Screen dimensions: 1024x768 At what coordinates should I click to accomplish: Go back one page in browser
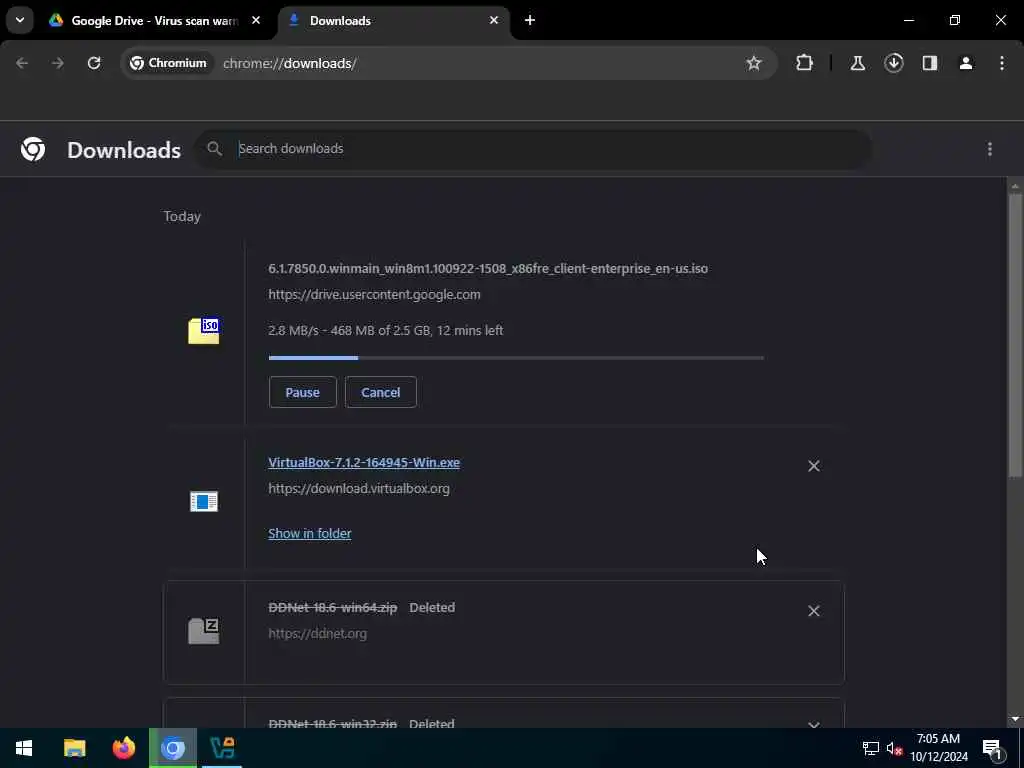(22, 63)
